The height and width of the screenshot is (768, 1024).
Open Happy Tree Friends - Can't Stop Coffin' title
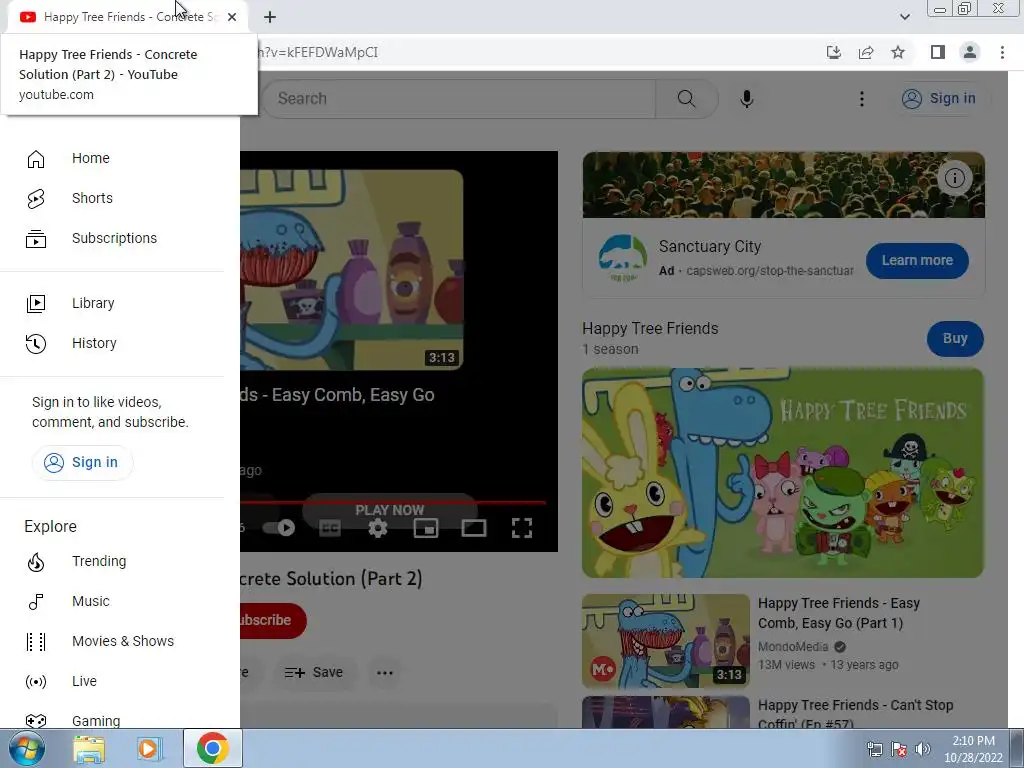[x=856, y=714]
